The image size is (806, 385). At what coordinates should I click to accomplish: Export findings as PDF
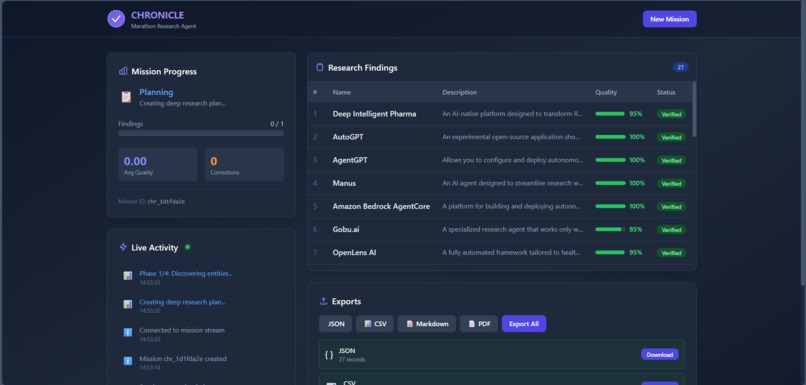(479, 324)
